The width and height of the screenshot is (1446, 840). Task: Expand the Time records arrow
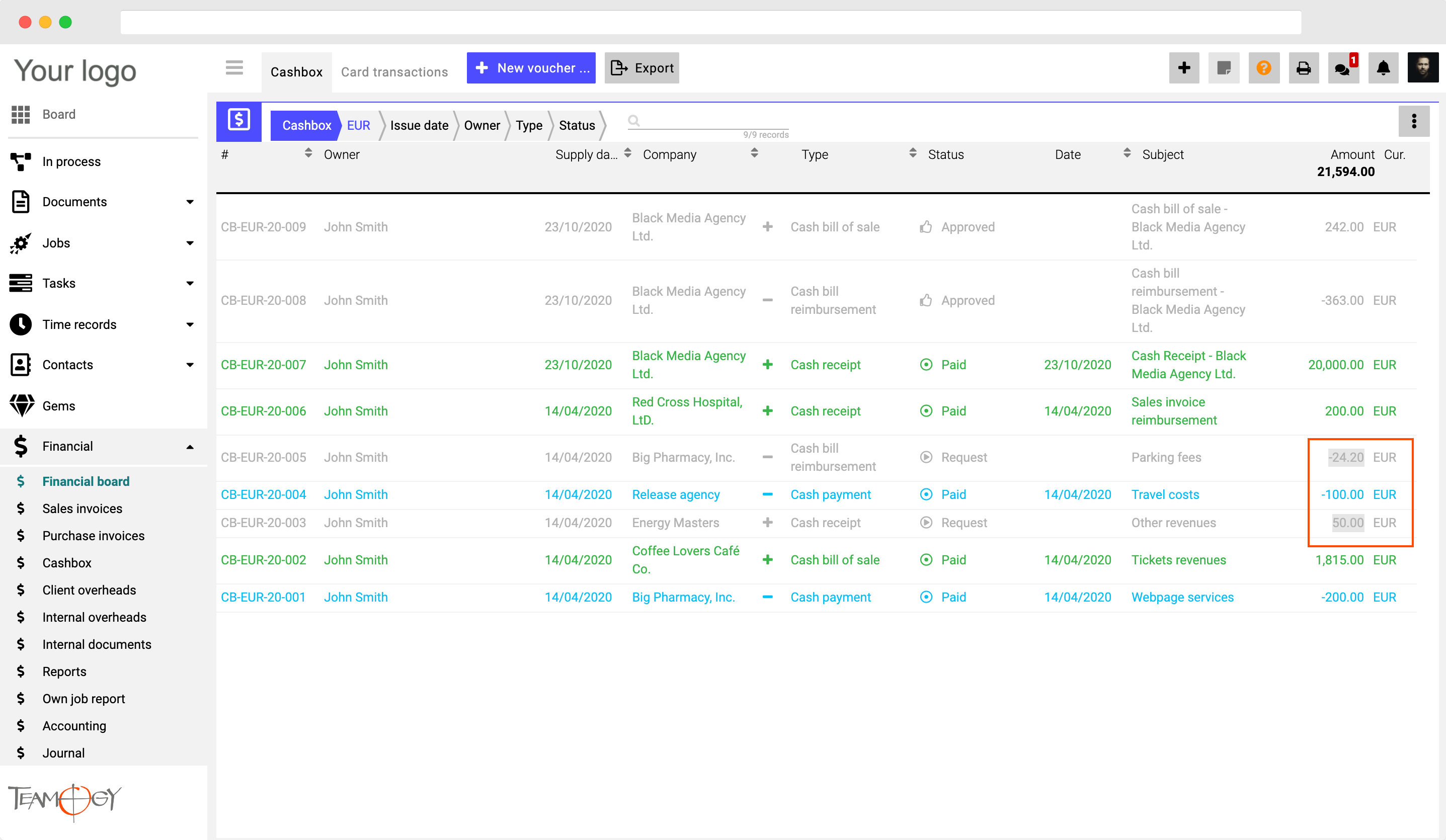click(190, 325)
